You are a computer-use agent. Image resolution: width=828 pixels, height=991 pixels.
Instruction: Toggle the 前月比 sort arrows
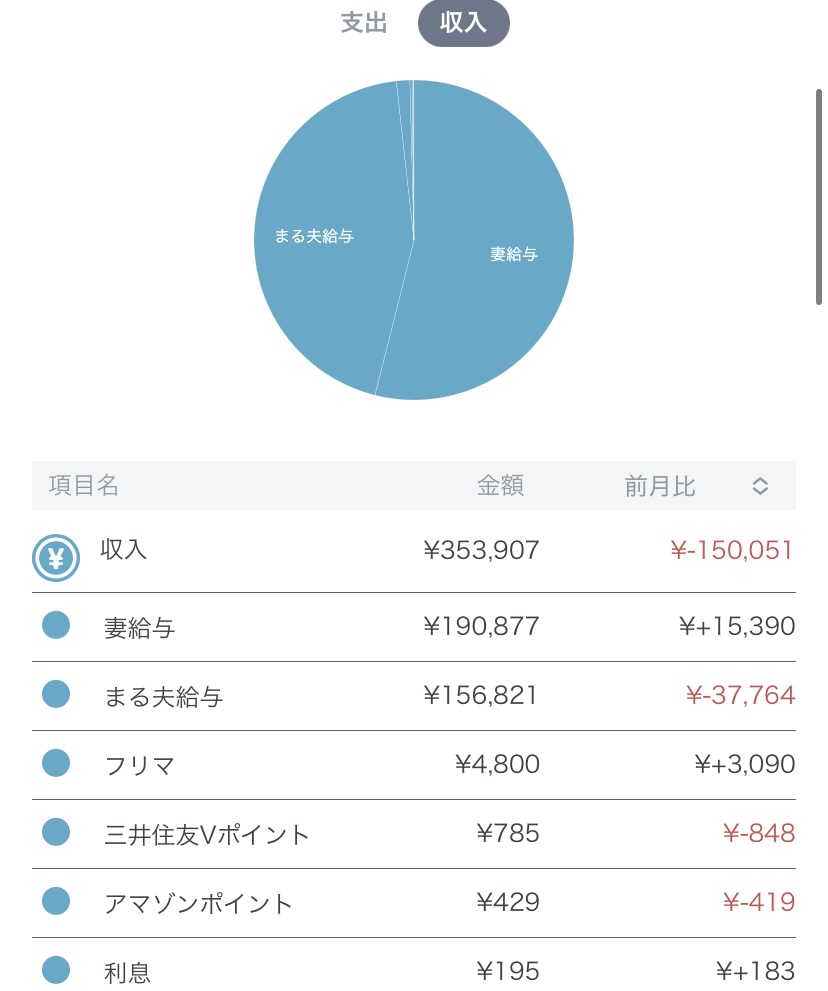760,487
